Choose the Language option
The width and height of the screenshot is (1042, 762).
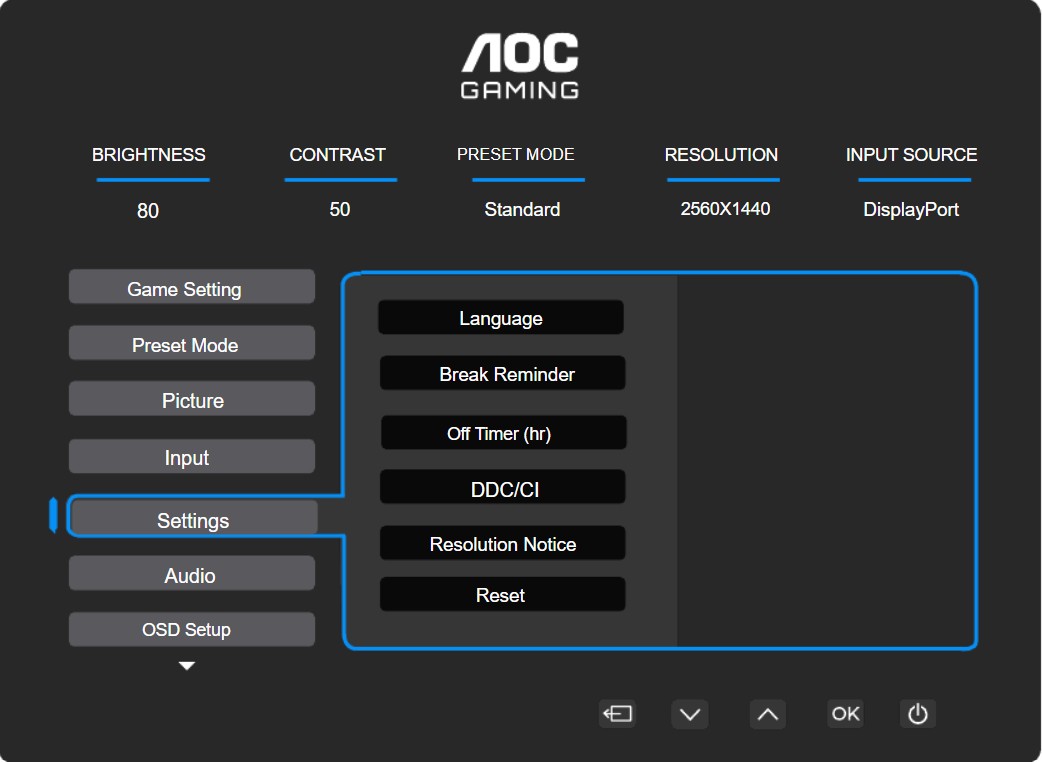click(x=501, y=318)
